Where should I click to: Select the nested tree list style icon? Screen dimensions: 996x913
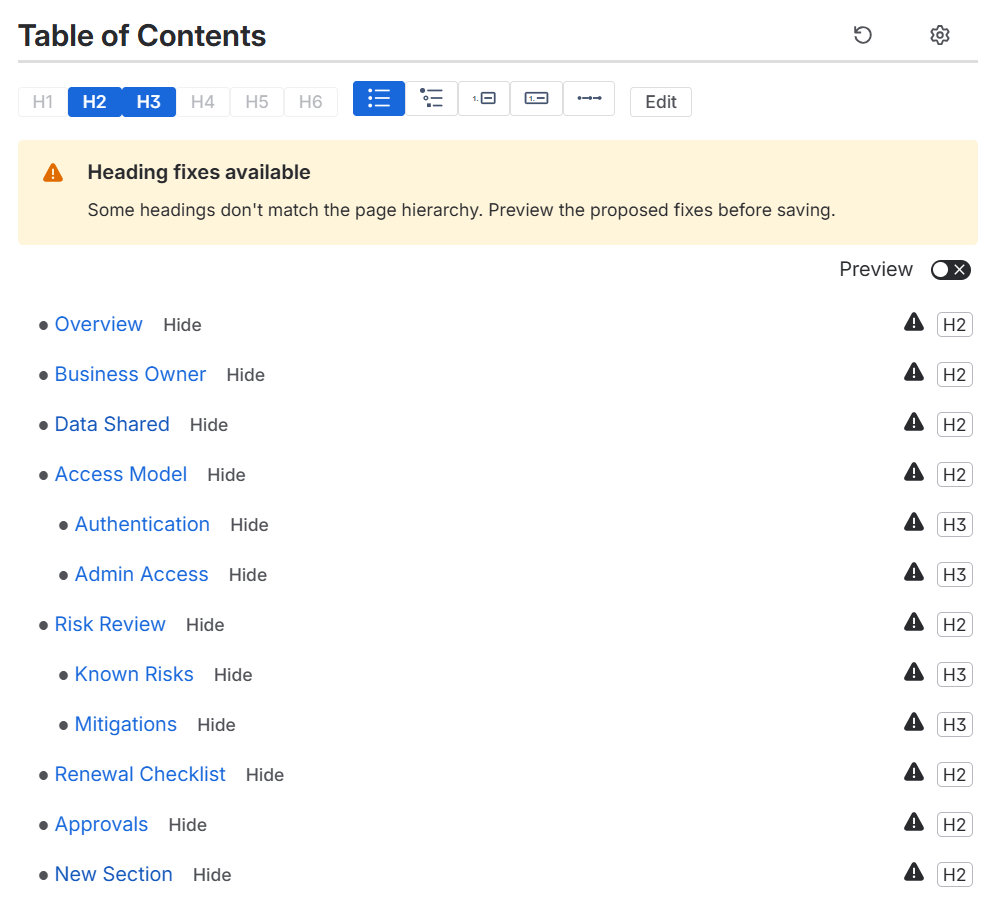(x=431, y=98)
